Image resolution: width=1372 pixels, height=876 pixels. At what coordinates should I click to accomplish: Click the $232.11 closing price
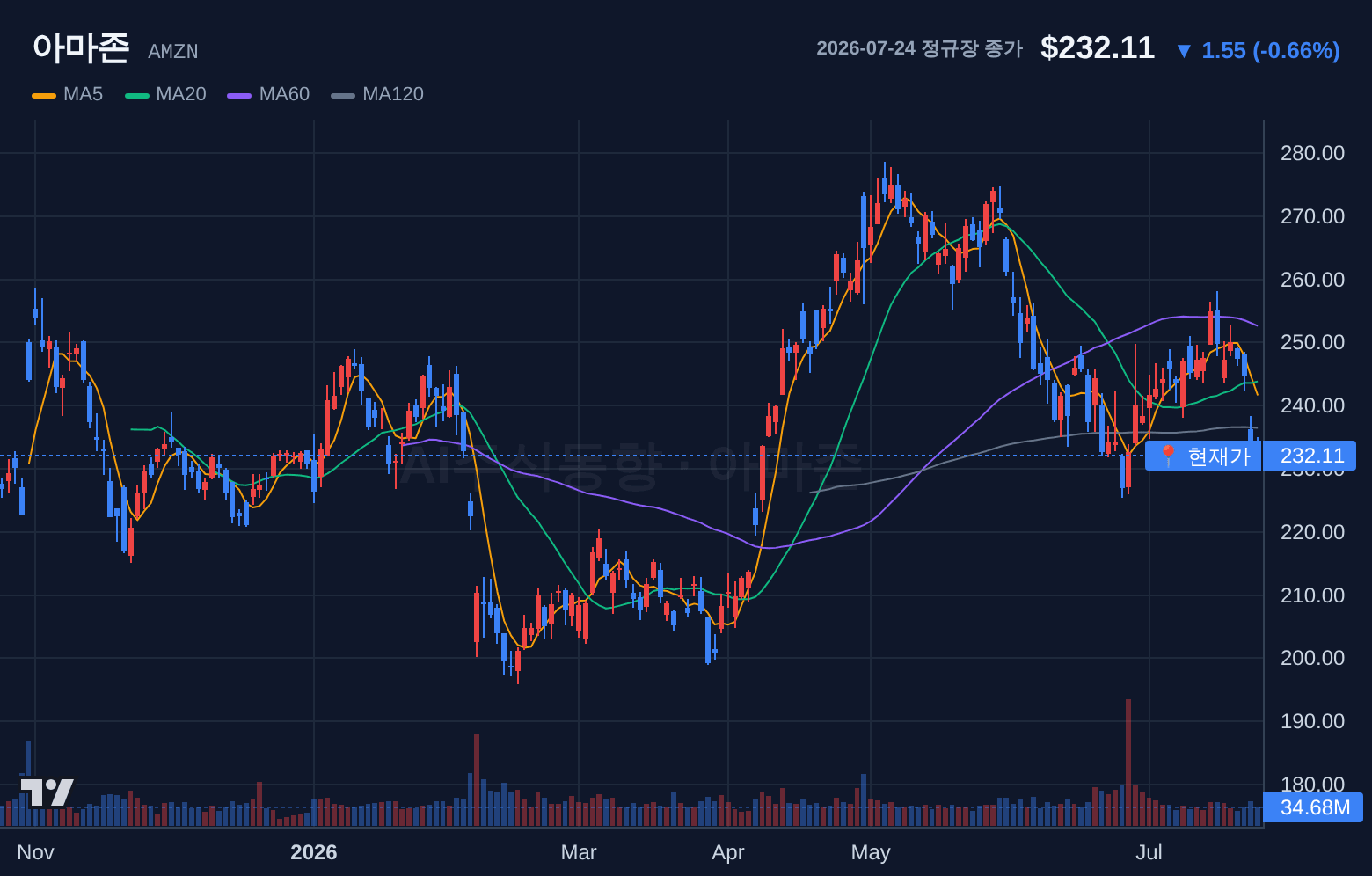click(1098, 47)
